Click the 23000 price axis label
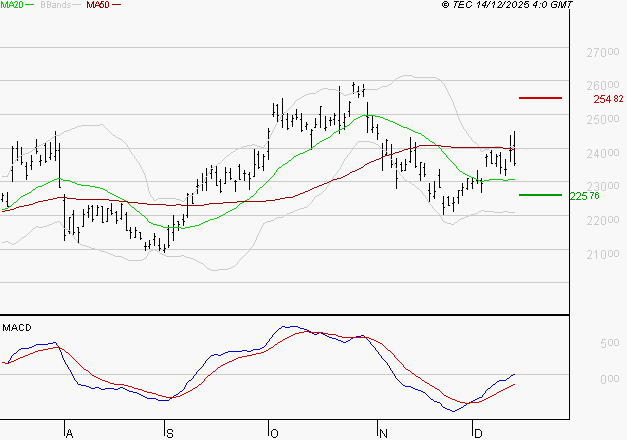The height and width of the screenshot is (440, 627). click(x=603, y=186)
